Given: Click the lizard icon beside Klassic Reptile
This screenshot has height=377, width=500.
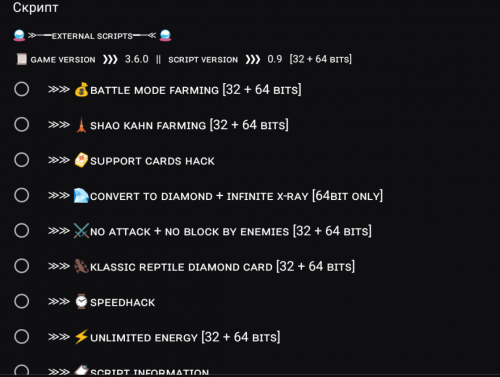Looking at the screenshot, I should tap(81, 266).
